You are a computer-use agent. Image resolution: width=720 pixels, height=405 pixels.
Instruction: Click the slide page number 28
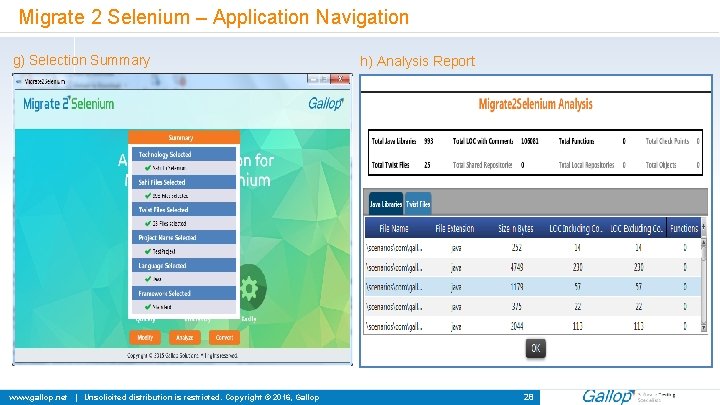(529, 397)
